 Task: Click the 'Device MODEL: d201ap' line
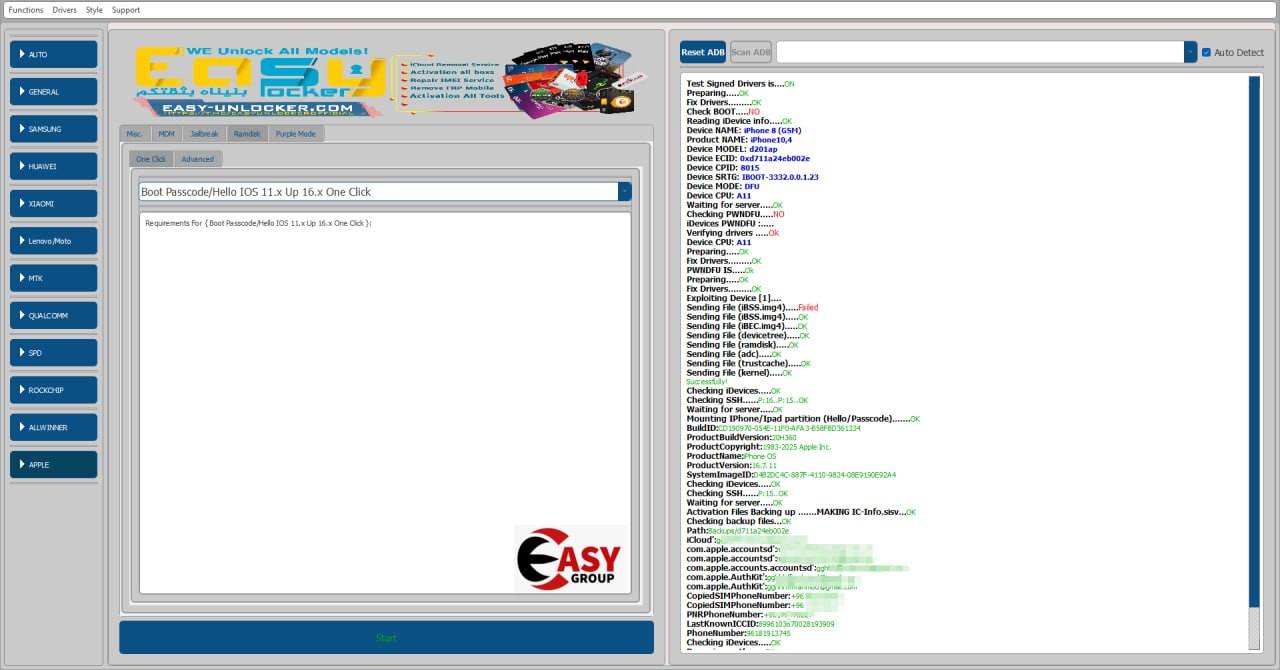[731, 149]
